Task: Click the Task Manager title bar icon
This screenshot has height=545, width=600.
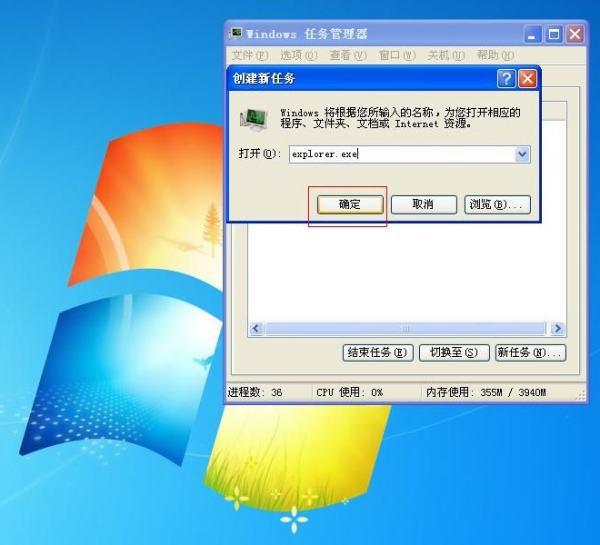Action: click(236, 33)
